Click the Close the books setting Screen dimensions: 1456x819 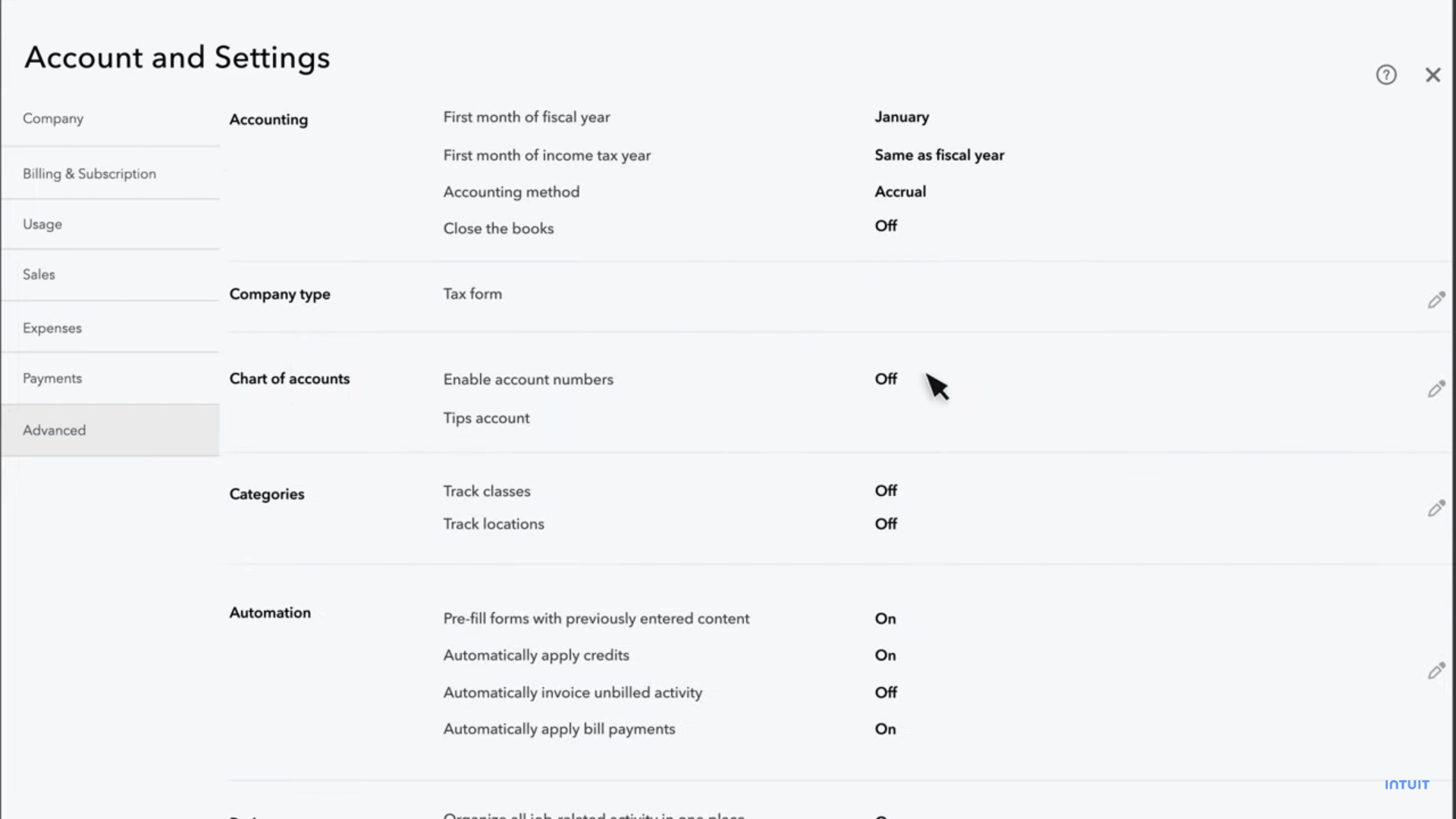click(498, 228)
